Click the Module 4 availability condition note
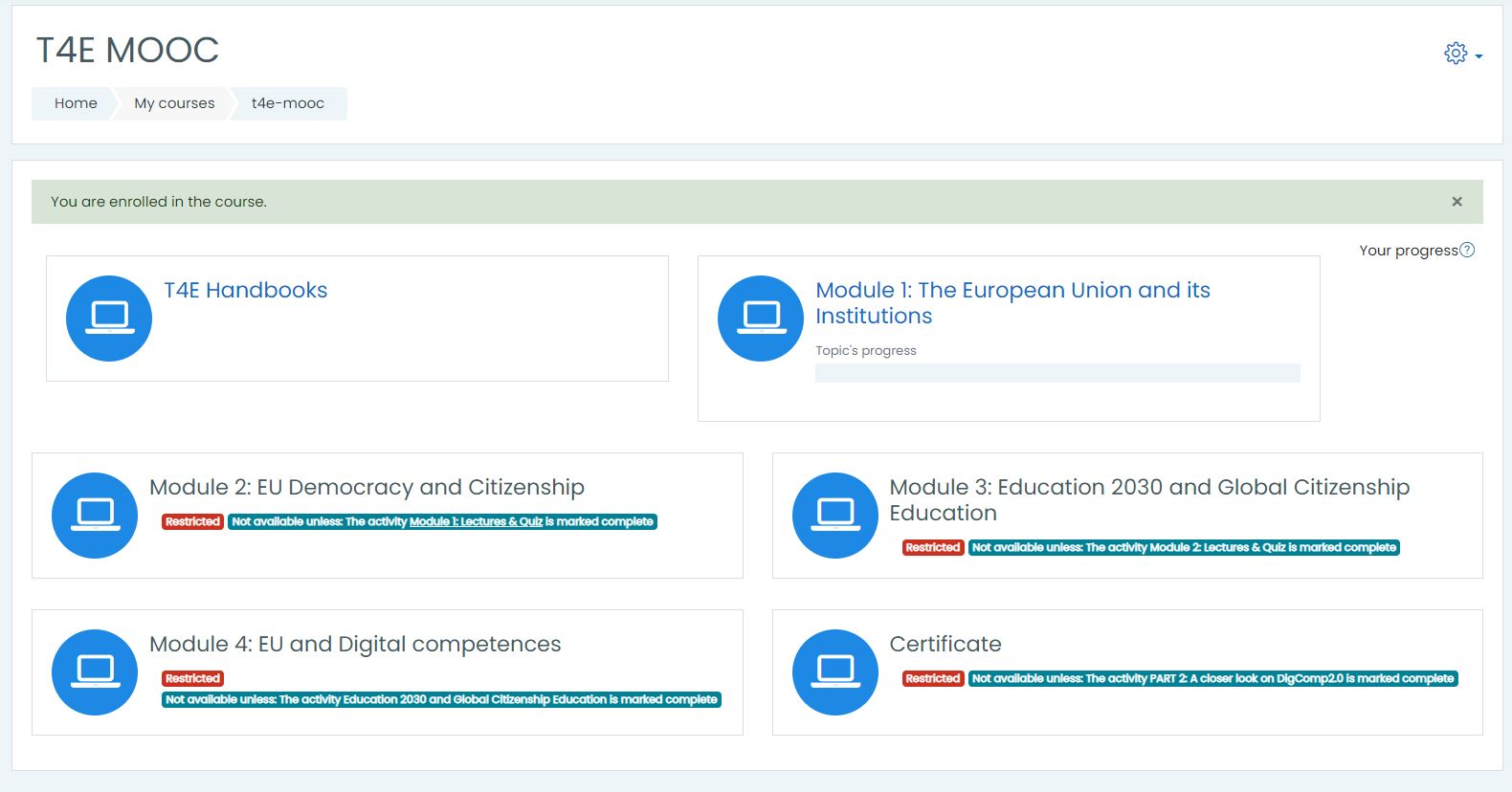This screenshot has height=792, width=1512. (441, 700)
